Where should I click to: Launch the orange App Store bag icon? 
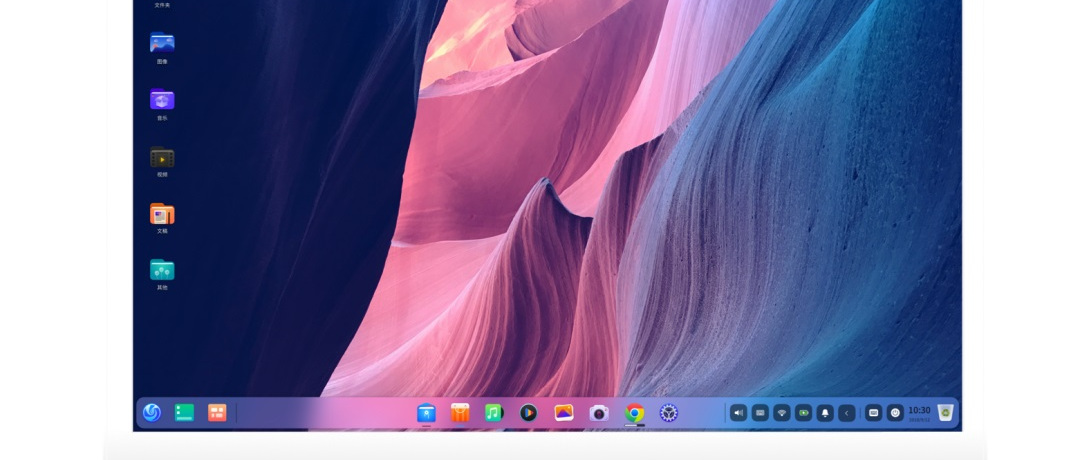click(x=460, y=412)
